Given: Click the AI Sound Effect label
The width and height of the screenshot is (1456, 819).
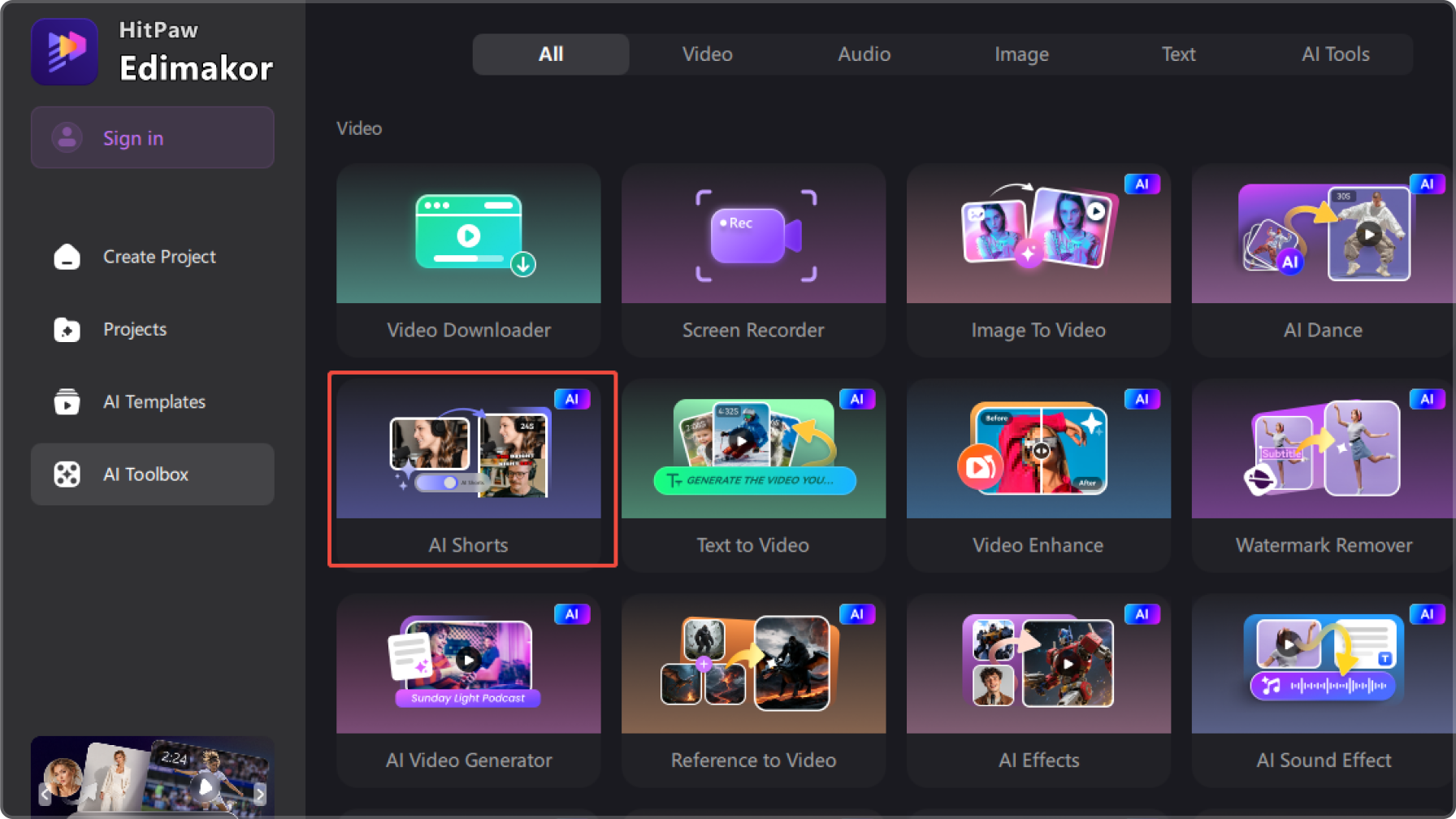Looking at the screenshot, I should coord(1324,760).
